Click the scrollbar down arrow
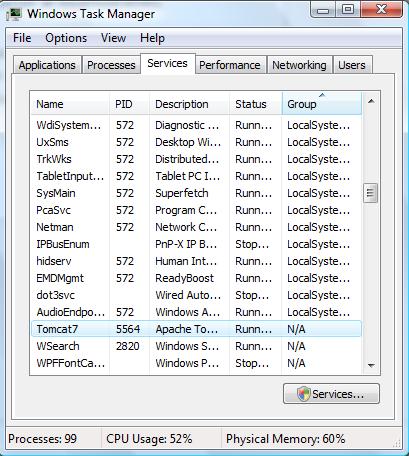This screenshot has width=409, height=456. click(371, 366)
